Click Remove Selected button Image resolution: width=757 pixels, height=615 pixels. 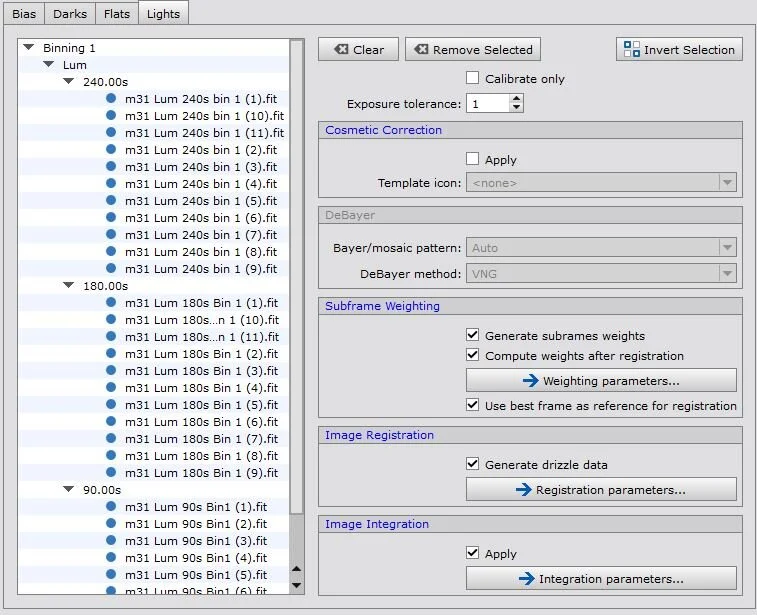pyautogui.click(x=473, y=49)
